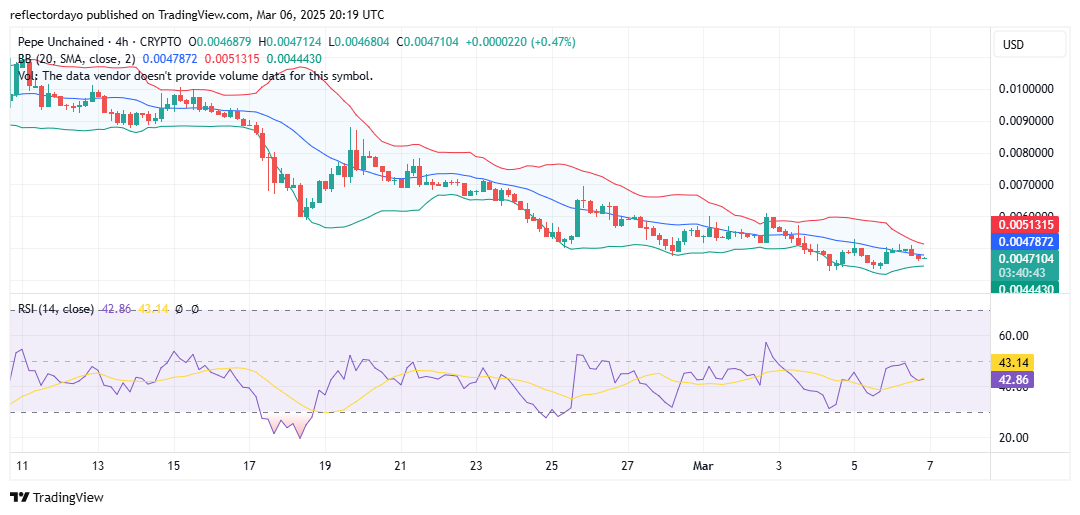Image resolution: width=1080 pixels, height=515 pixels.
Task: Click the date label 7 on time axis
Action: pyautogui.click(x=930, y=465)
